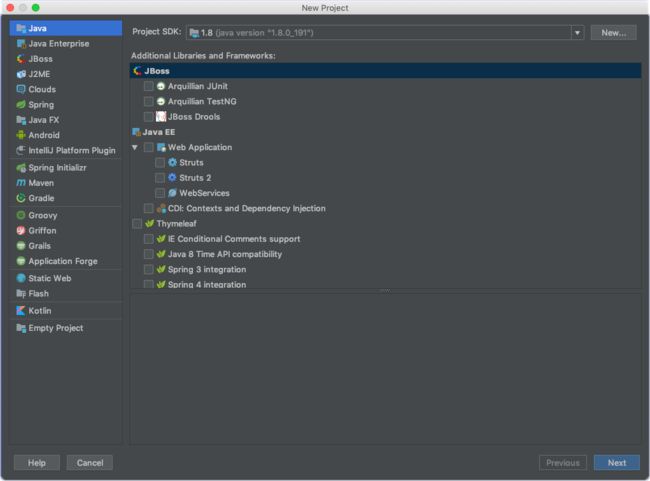Pick the Griffon icon in sidebar
650x481 pixels.
(21, 231)
